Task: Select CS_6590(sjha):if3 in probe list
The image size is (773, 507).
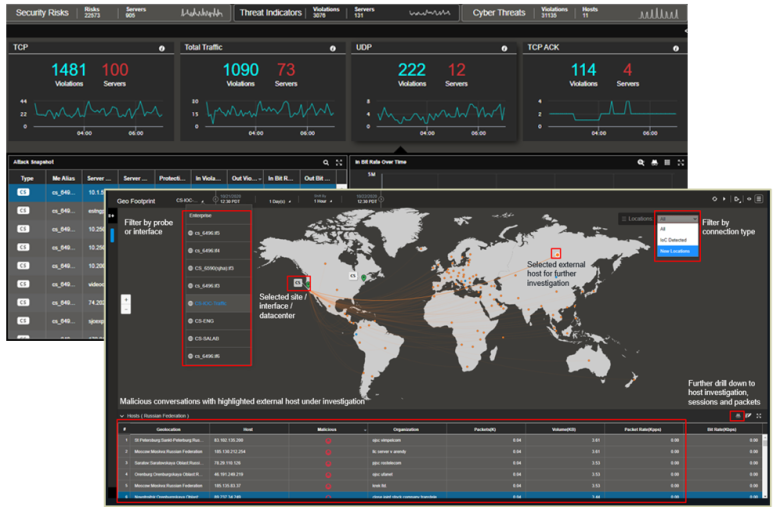Action: [x=217, y=268]
